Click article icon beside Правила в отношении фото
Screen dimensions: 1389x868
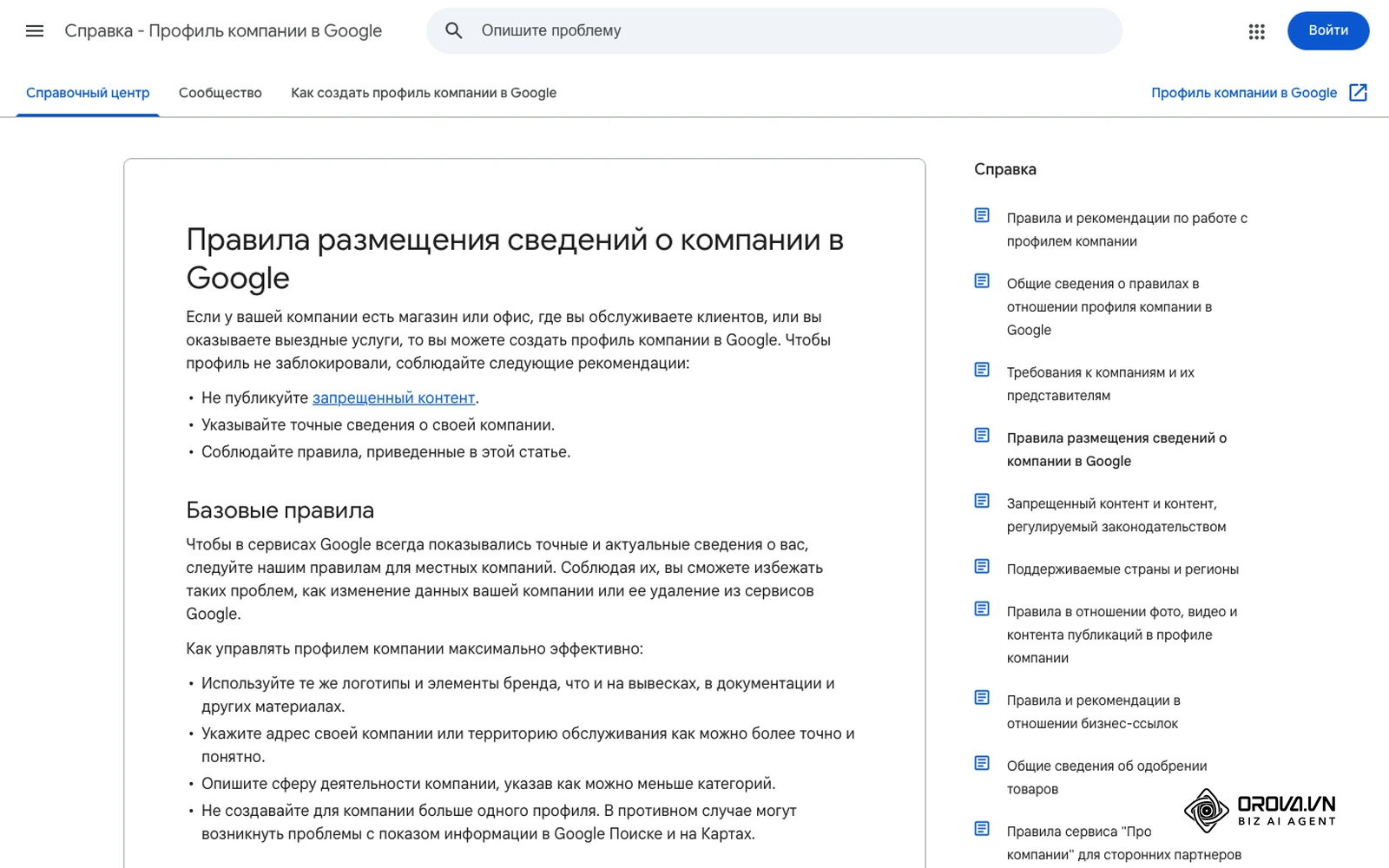pos(982,609)
